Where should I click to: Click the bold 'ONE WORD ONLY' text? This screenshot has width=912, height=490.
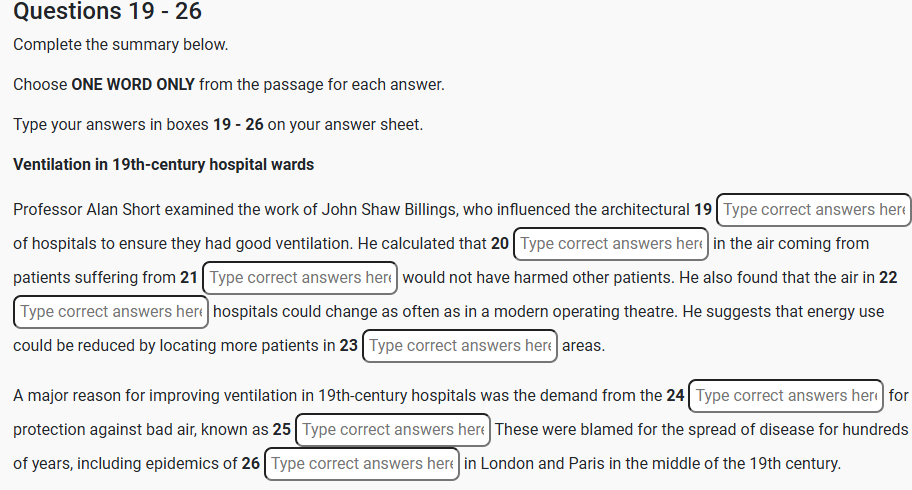point(133,85)
